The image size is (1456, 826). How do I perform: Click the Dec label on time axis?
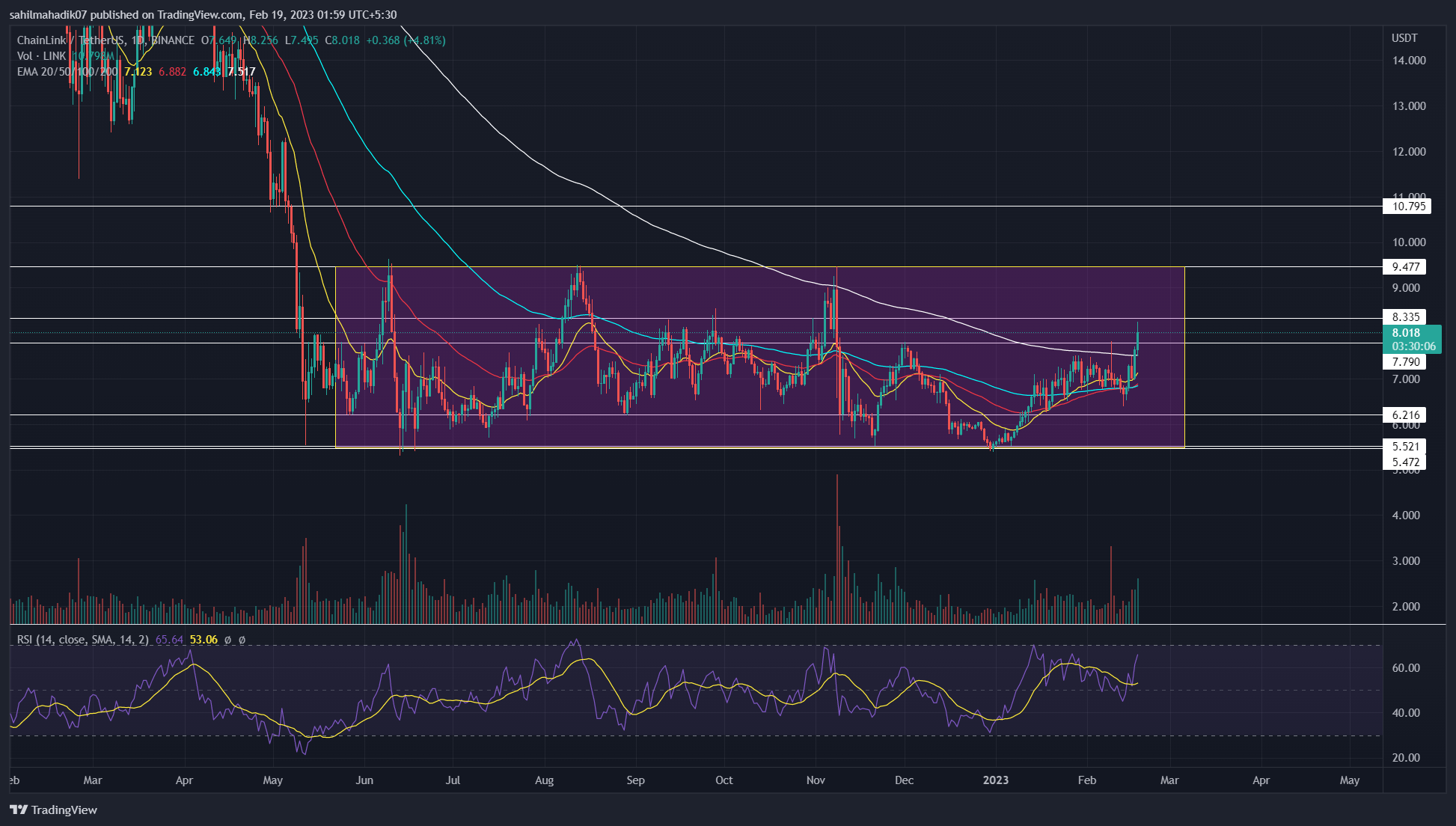(x=904, y=780)
